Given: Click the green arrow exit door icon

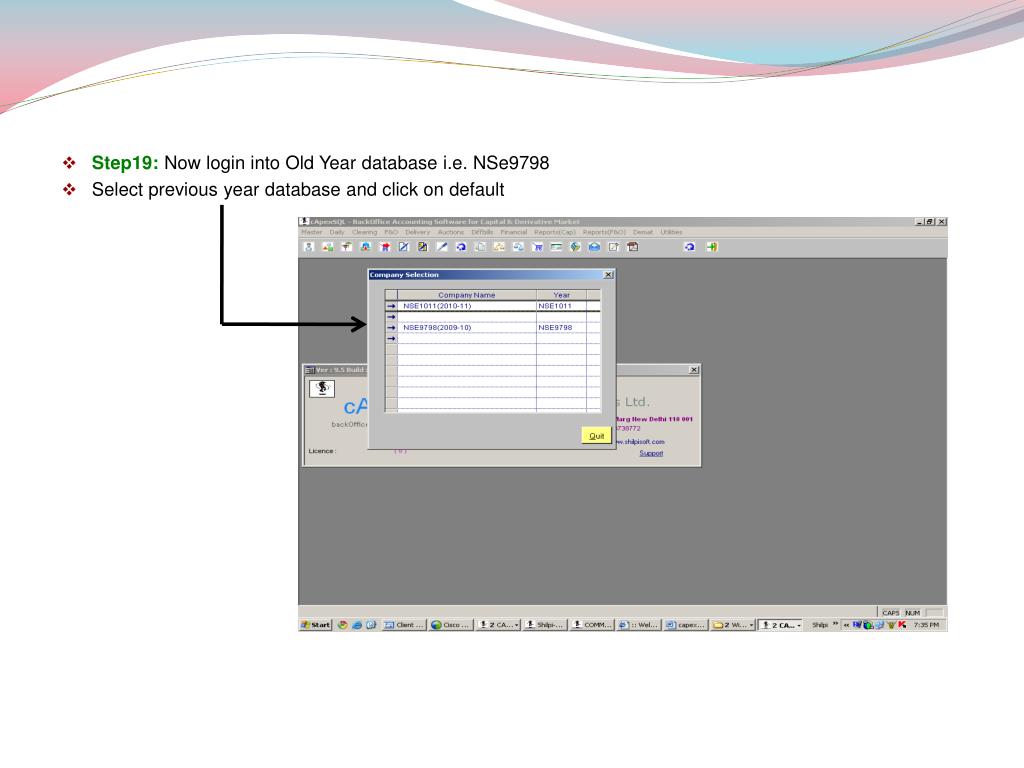Looking at the screenshot, I should (712, 247).
